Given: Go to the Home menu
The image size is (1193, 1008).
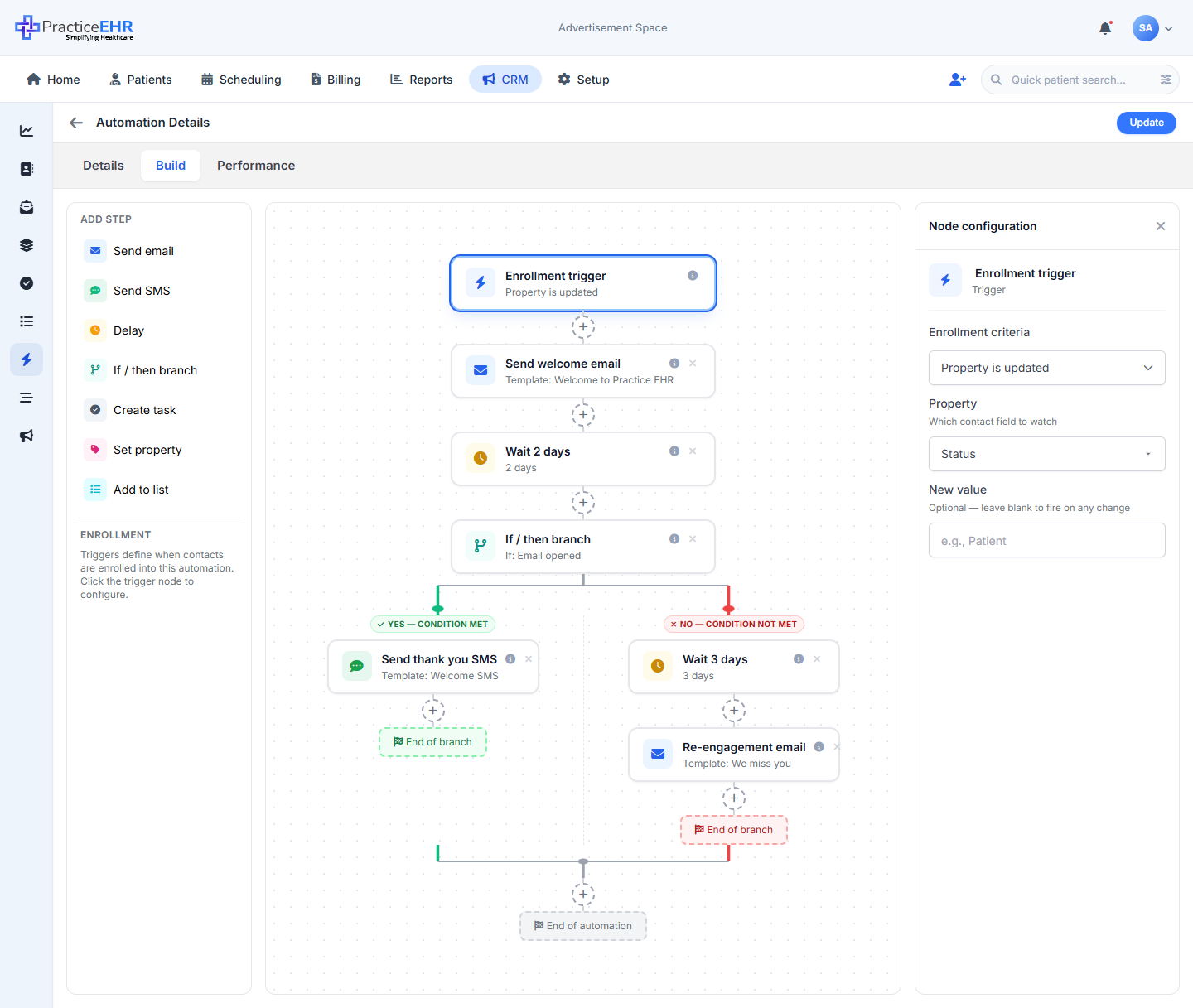Looking at the screenshot, I should pos(53,80).
